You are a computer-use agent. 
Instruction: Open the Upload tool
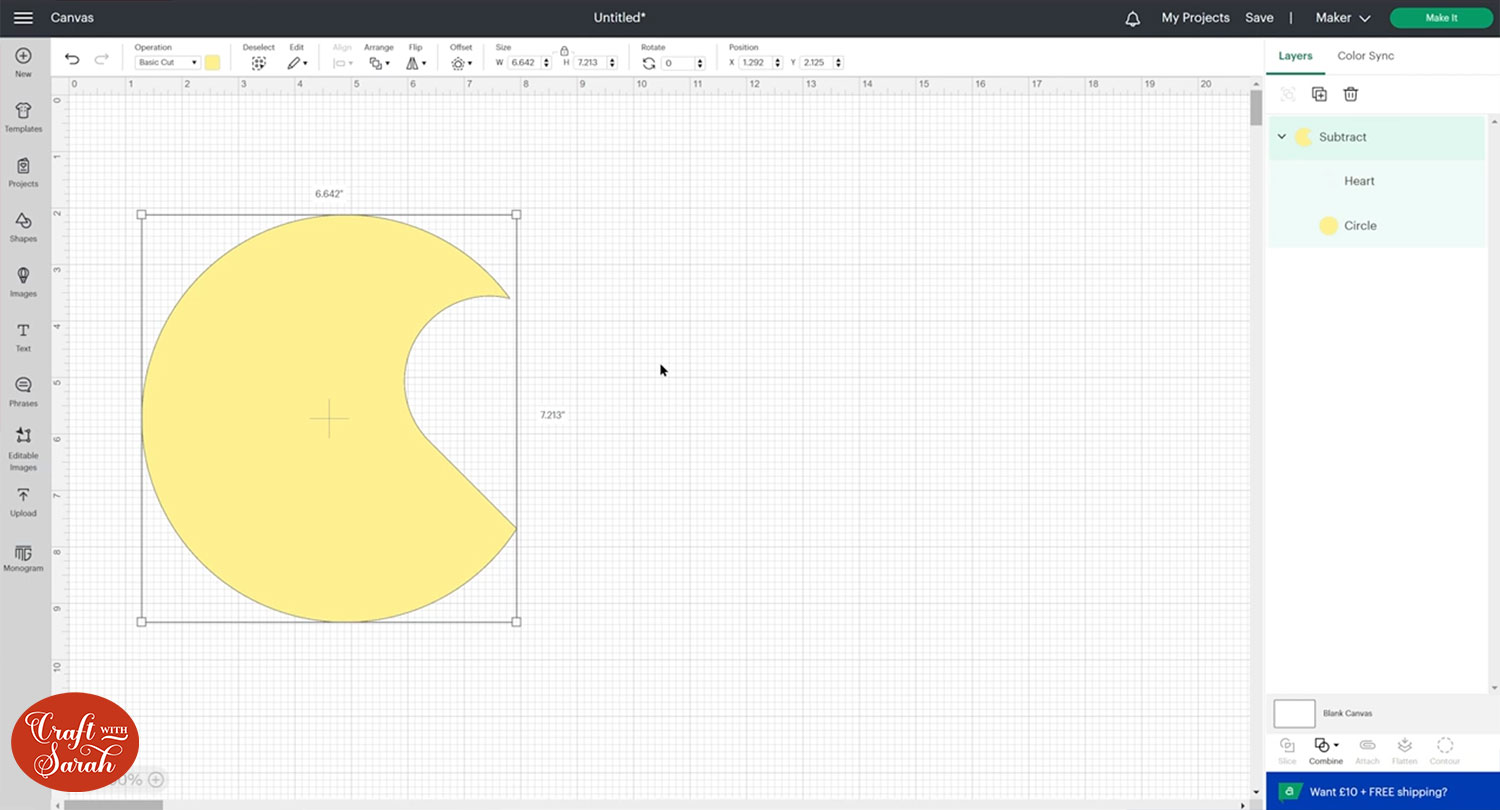click(x=23, y=501)
